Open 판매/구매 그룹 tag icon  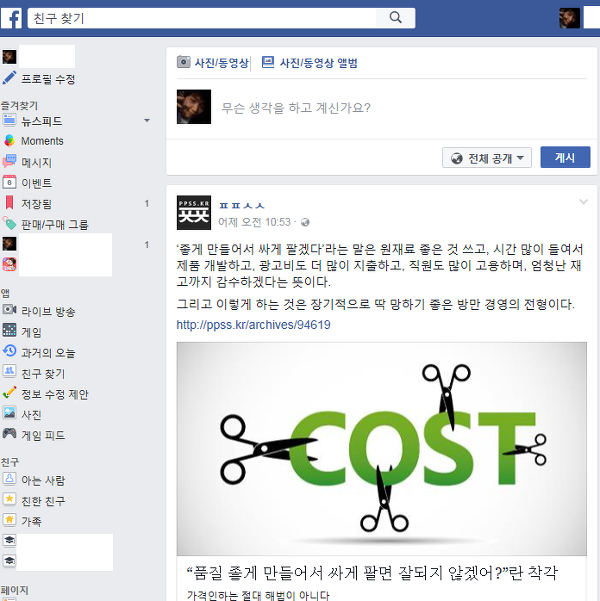[x=9, y=223]
